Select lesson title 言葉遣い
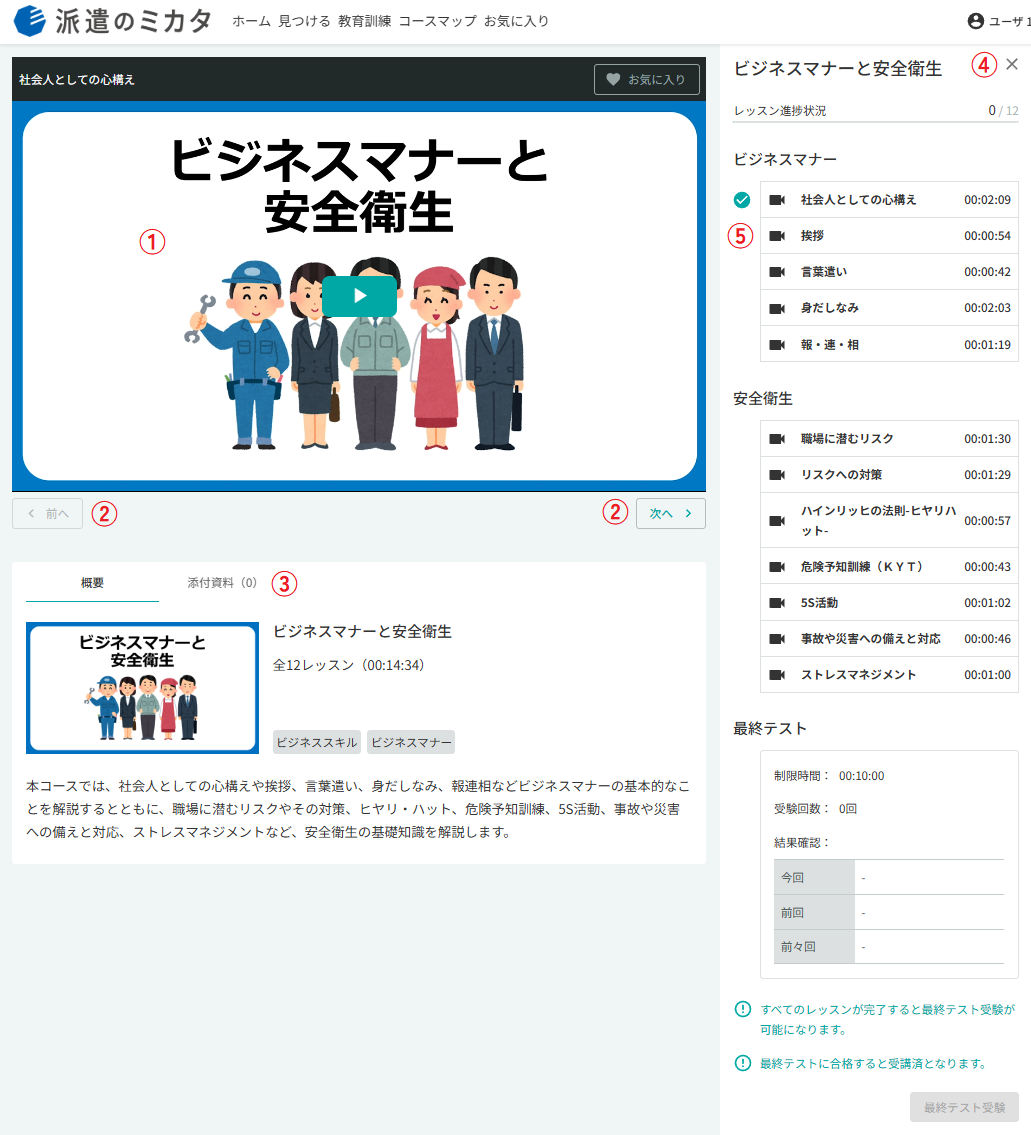The width and height of the screenshot is (1031, 1135). point(824,272)
